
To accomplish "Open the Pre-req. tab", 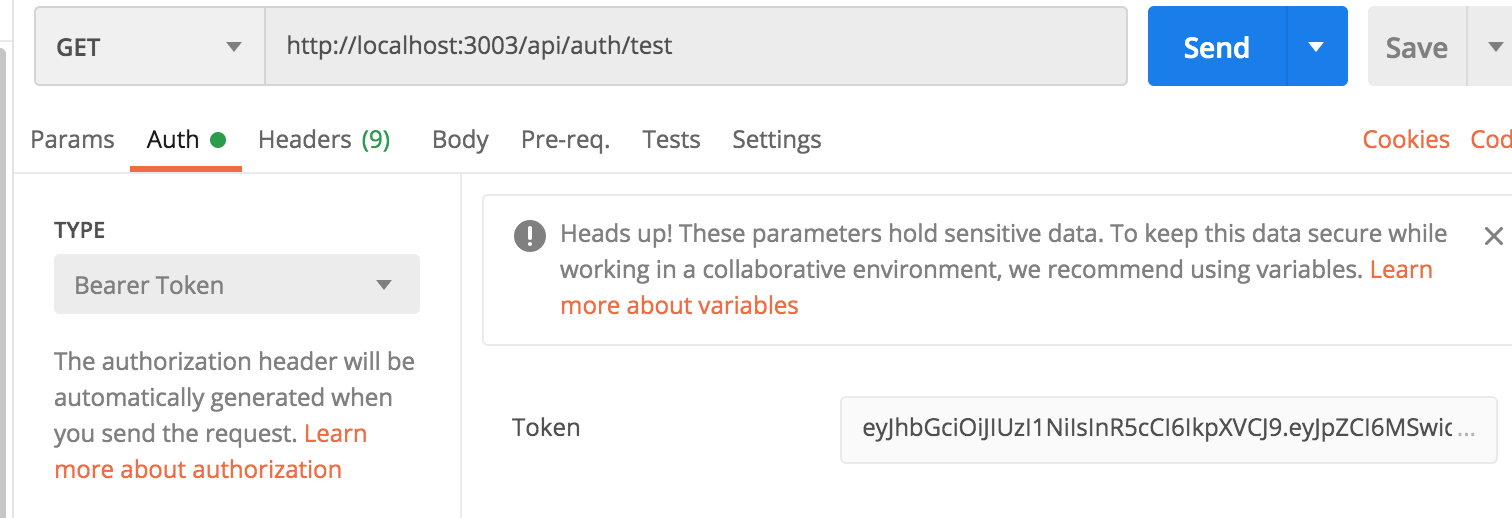I will click(x=565, y=139).
